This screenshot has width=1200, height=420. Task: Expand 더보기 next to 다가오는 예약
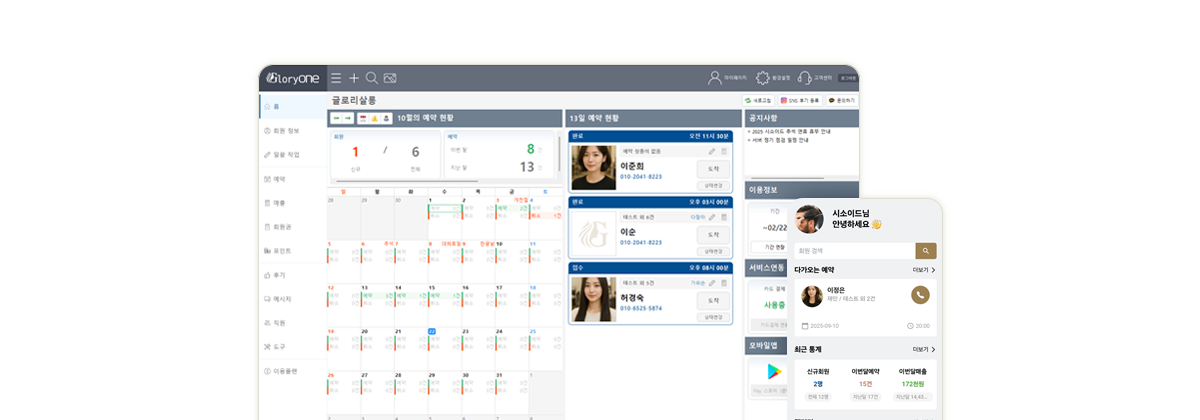coord(924,270)
